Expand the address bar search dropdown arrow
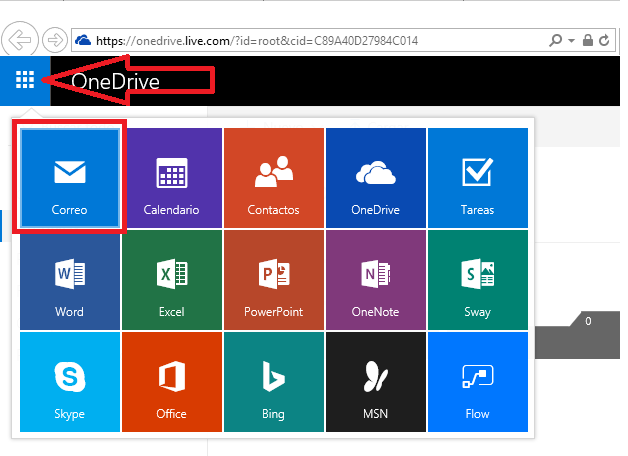 coord(572,40)
